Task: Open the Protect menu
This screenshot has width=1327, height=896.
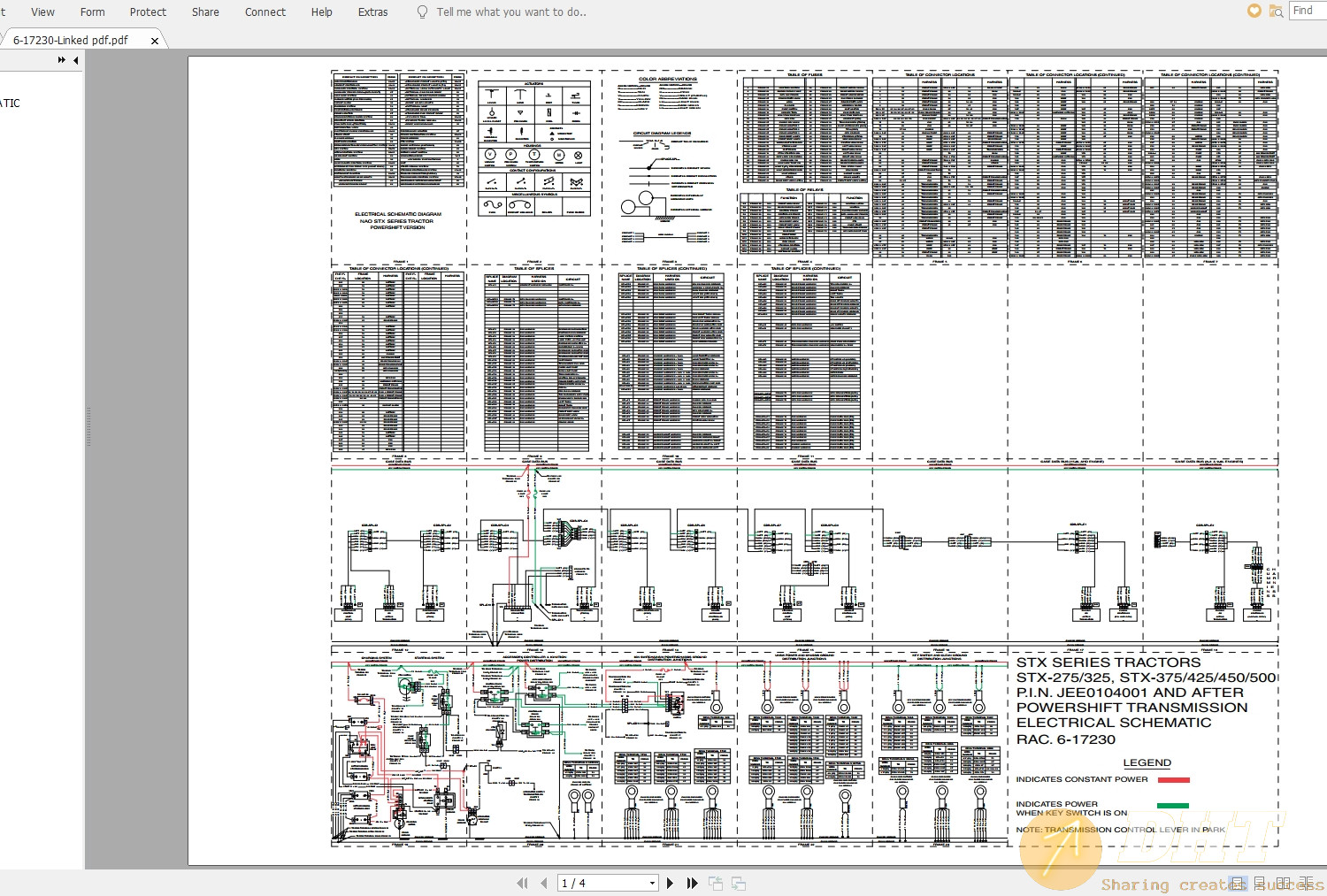Action: click(147, 11)
